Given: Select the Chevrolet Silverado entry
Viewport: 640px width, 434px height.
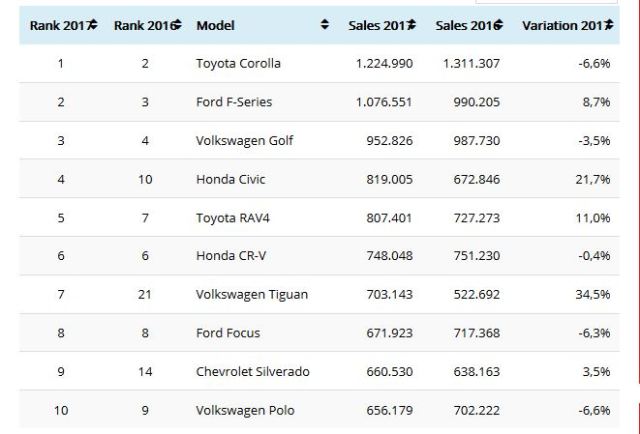Looking at the screenshot, I should [253, 372].
